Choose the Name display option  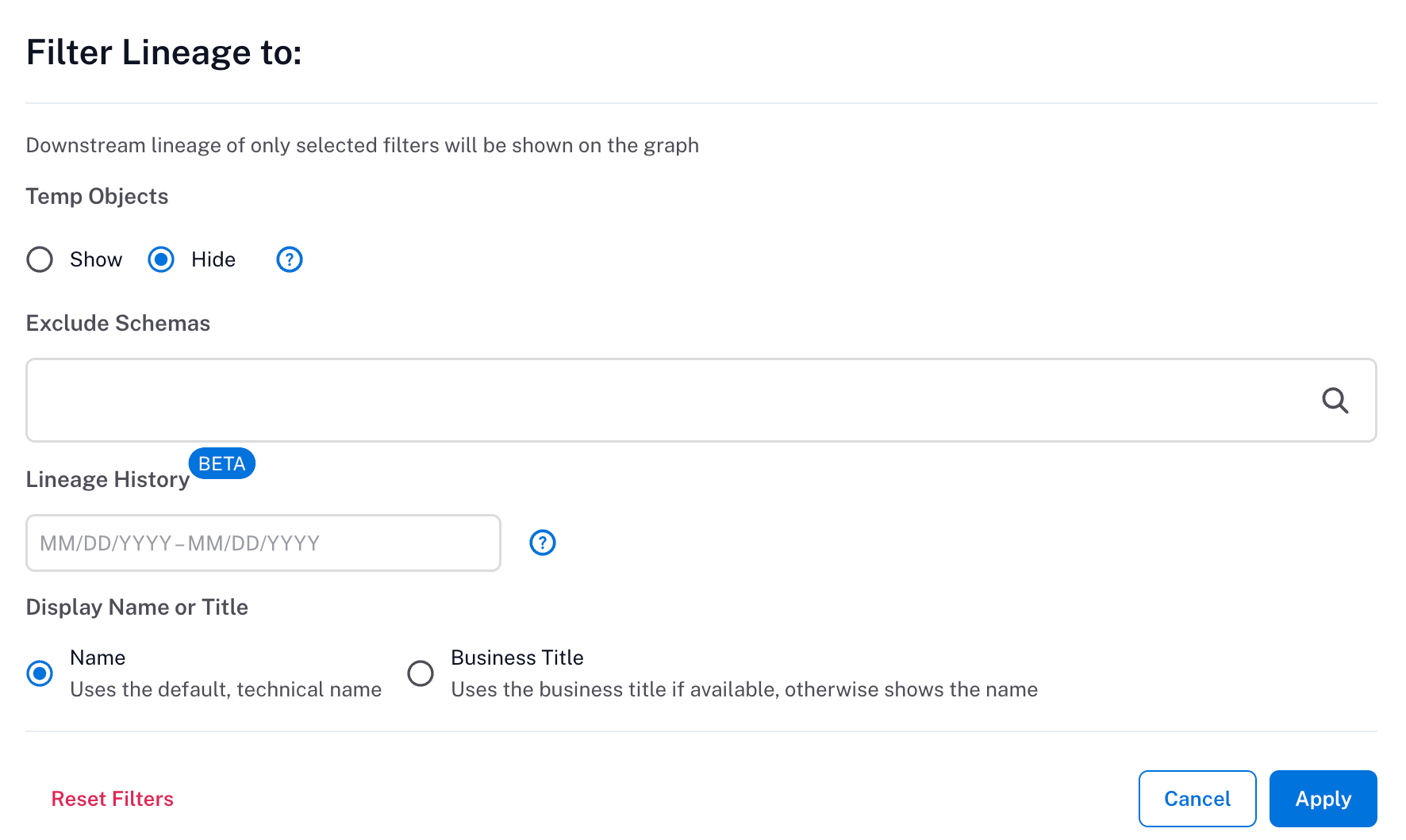tap(40, 673)
